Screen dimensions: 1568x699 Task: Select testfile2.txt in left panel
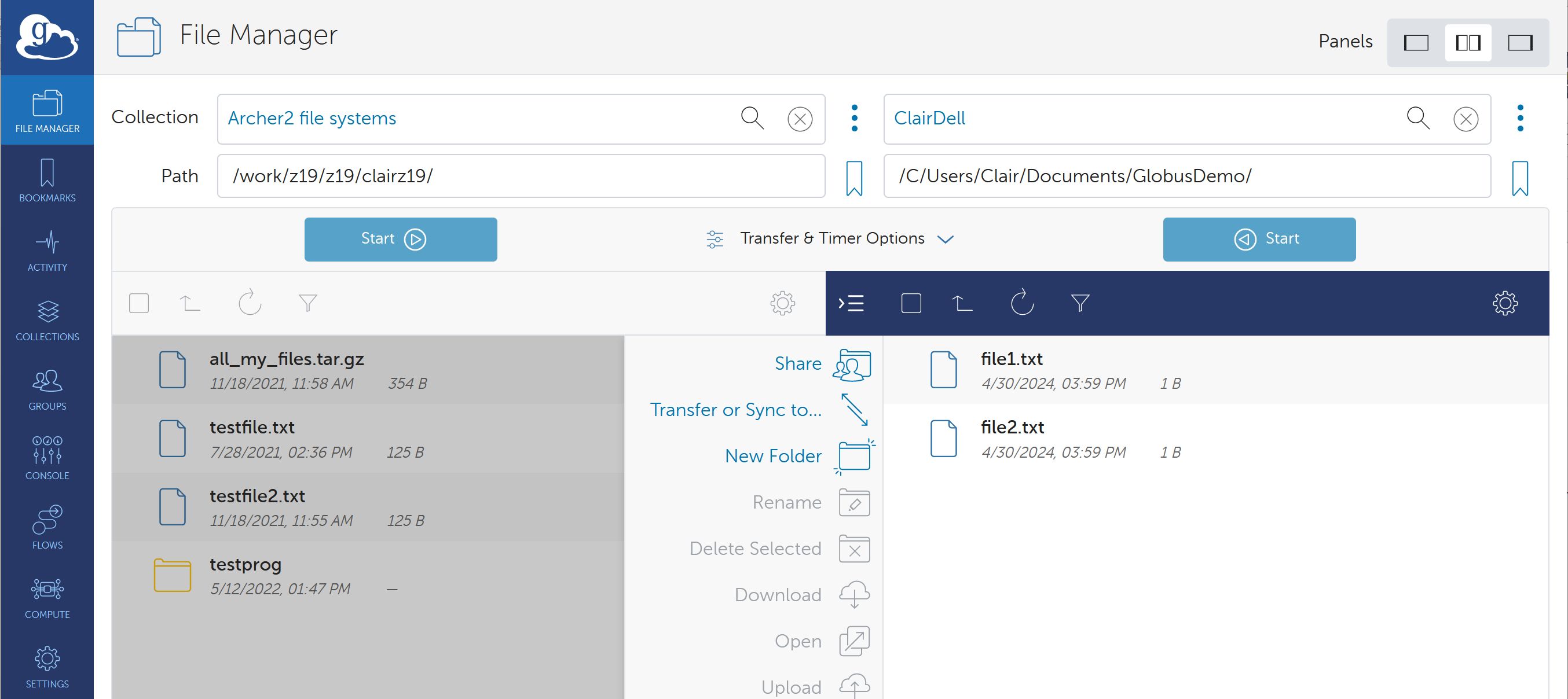click(x=368, y=507)
